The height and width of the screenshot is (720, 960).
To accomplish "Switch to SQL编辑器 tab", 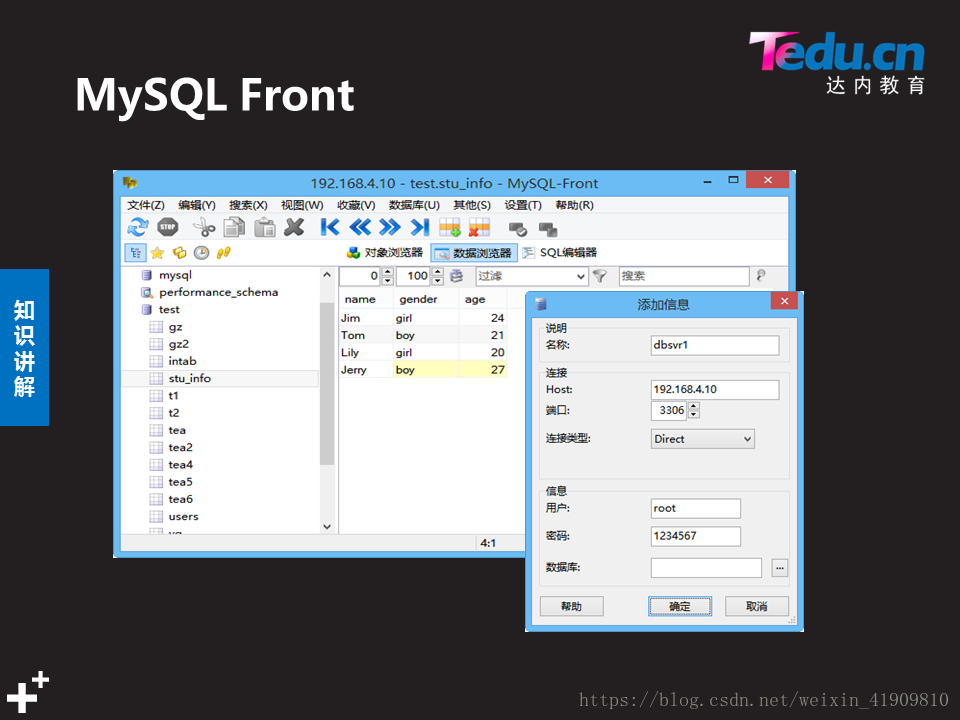I will 560,252.
